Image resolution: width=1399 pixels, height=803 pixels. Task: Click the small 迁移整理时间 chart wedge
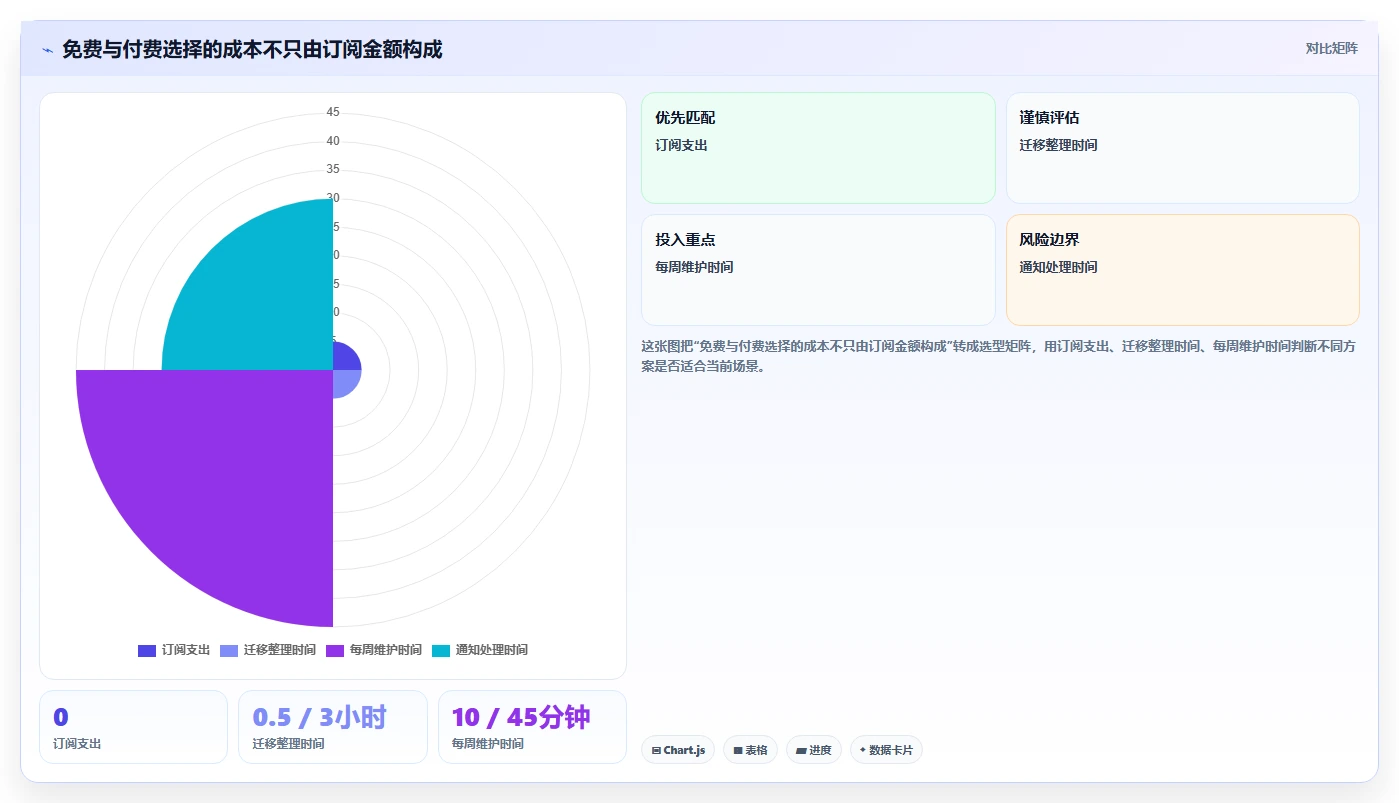343,381
